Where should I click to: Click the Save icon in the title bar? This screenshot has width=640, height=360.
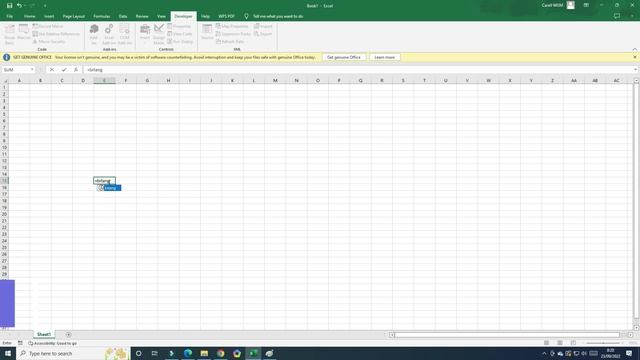click(9, 6)
